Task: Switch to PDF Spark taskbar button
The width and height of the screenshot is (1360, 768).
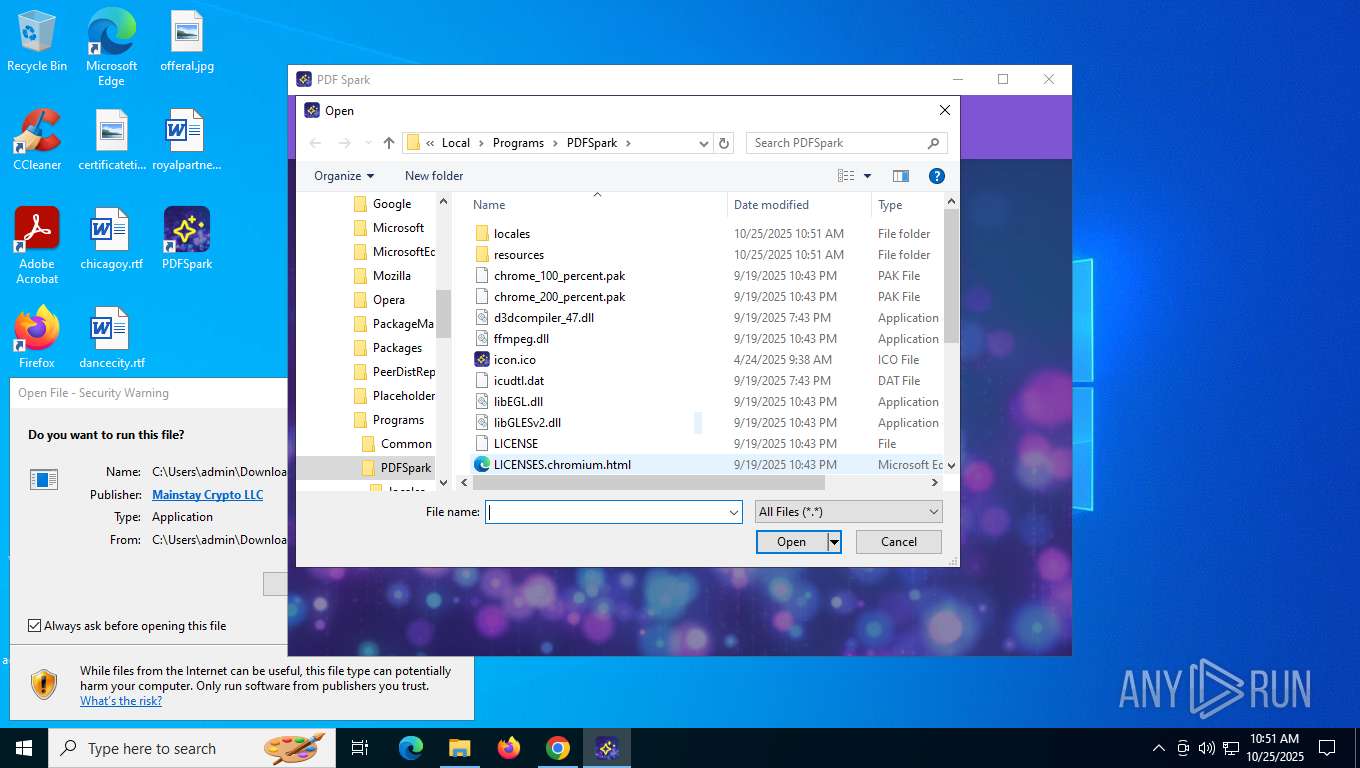Action: pyautogui.click(x=607, y=748)
